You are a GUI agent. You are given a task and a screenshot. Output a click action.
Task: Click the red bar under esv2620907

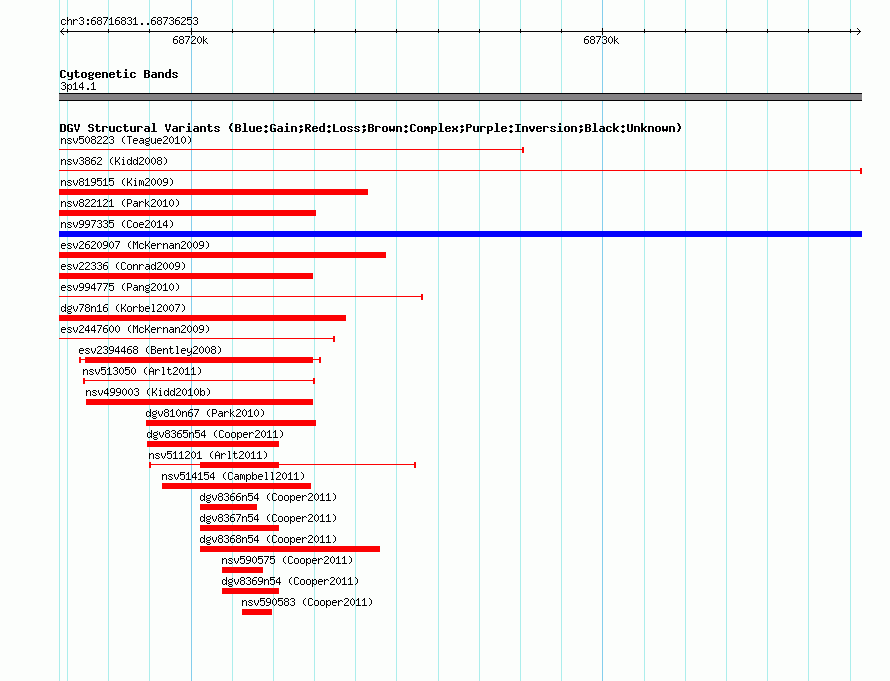222,255
